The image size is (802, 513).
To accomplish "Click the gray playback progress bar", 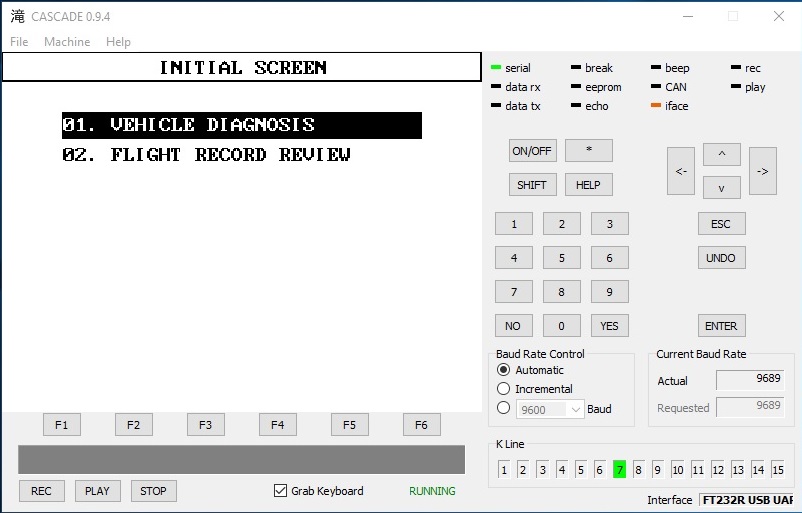I will (241, 460).
